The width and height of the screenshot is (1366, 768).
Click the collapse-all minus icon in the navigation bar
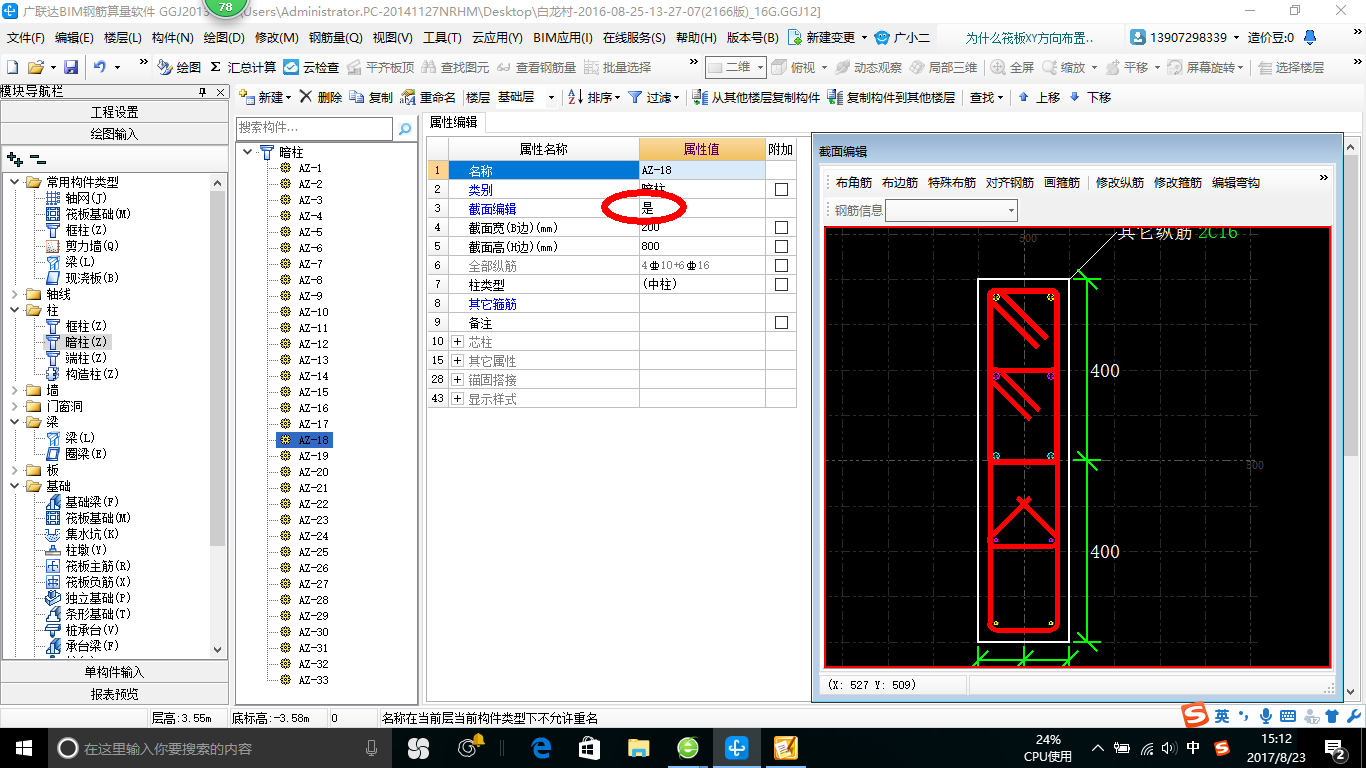(37, 158)
